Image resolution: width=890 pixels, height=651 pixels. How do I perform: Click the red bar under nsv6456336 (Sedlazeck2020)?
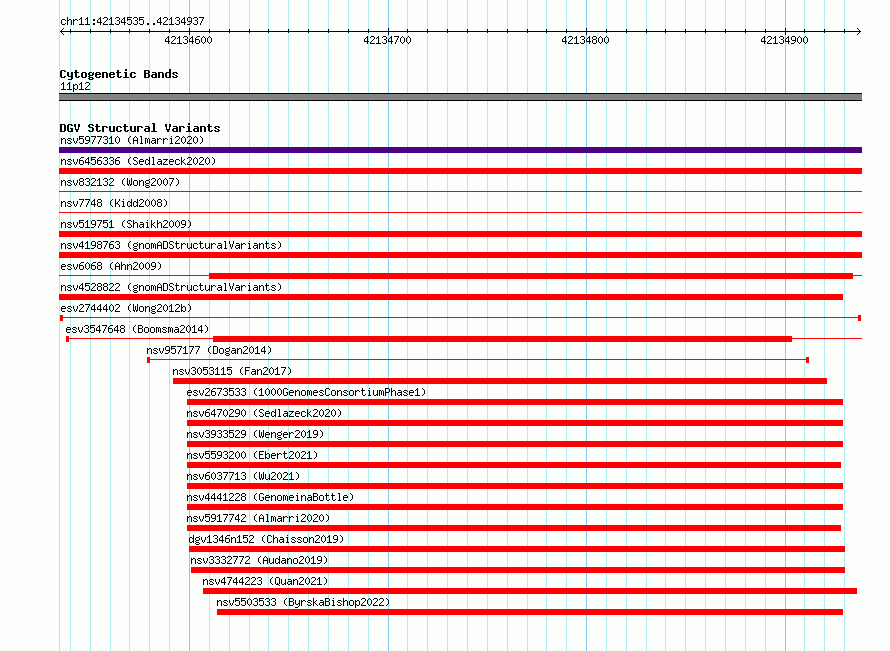point(460,171)
